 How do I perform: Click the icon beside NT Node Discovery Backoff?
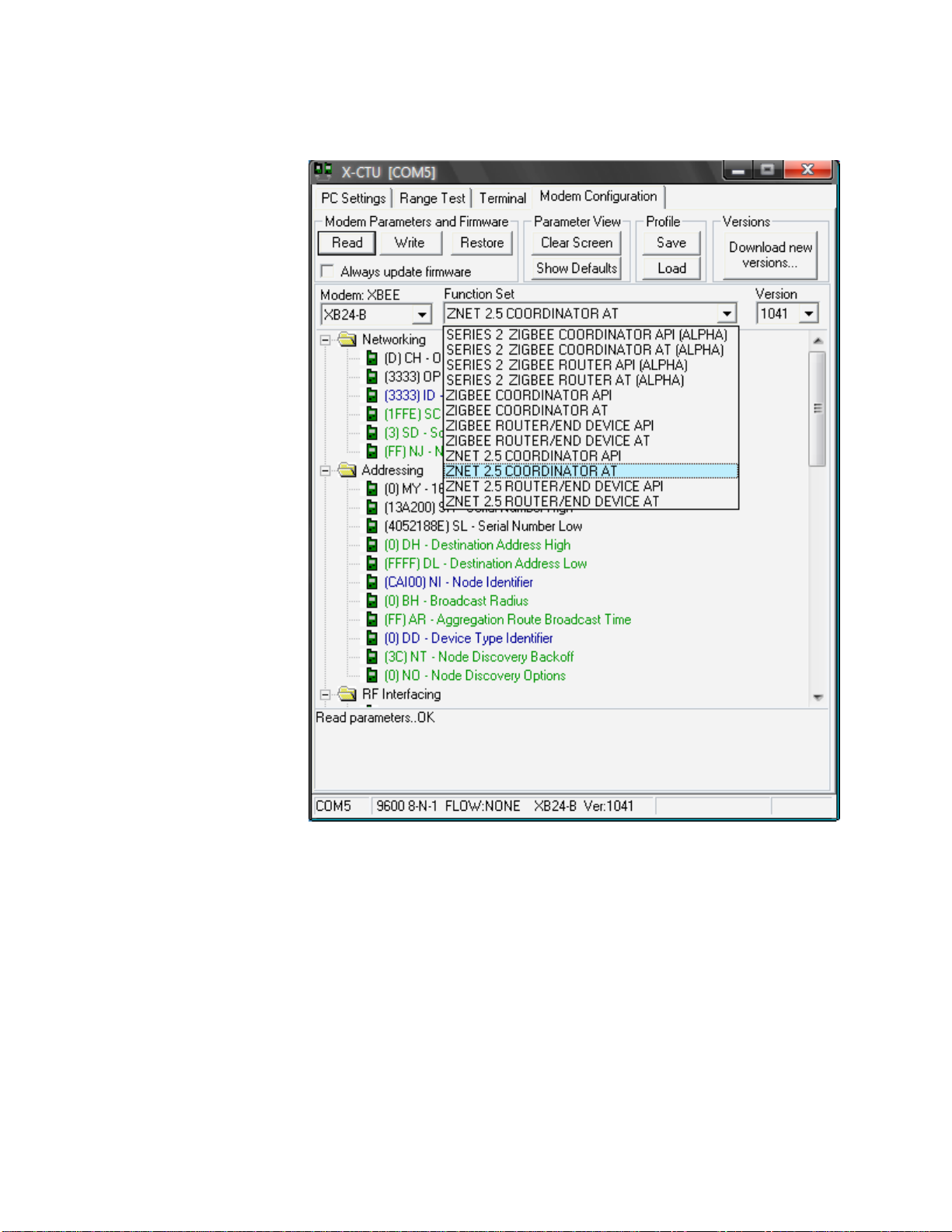point(372,657)
